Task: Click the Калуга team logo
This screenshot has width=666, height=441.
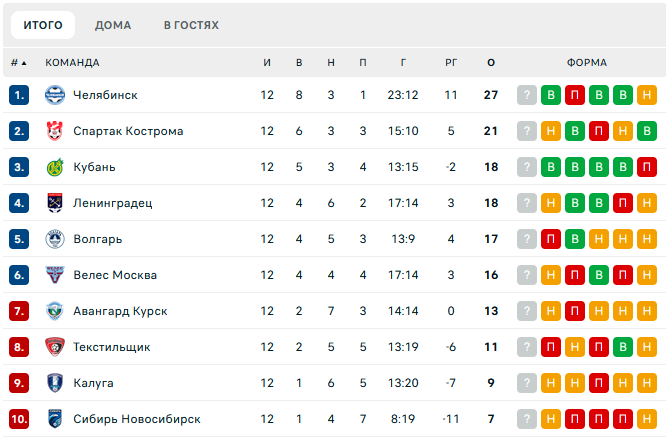Action: pos(55,383)
